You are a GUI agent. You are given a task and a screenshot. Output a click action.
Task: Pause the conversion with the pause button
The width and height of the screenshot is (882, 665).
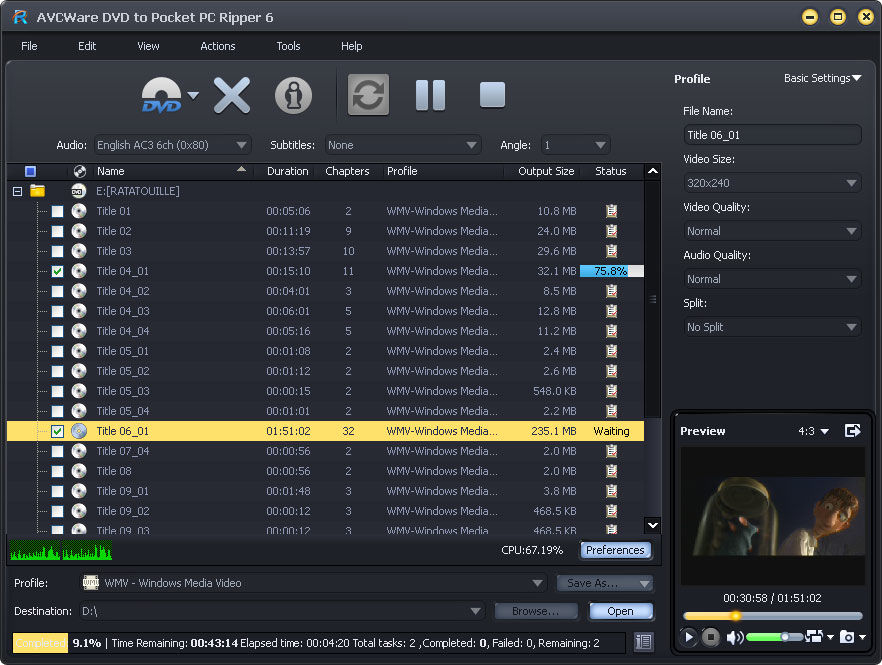click(430, 95)
